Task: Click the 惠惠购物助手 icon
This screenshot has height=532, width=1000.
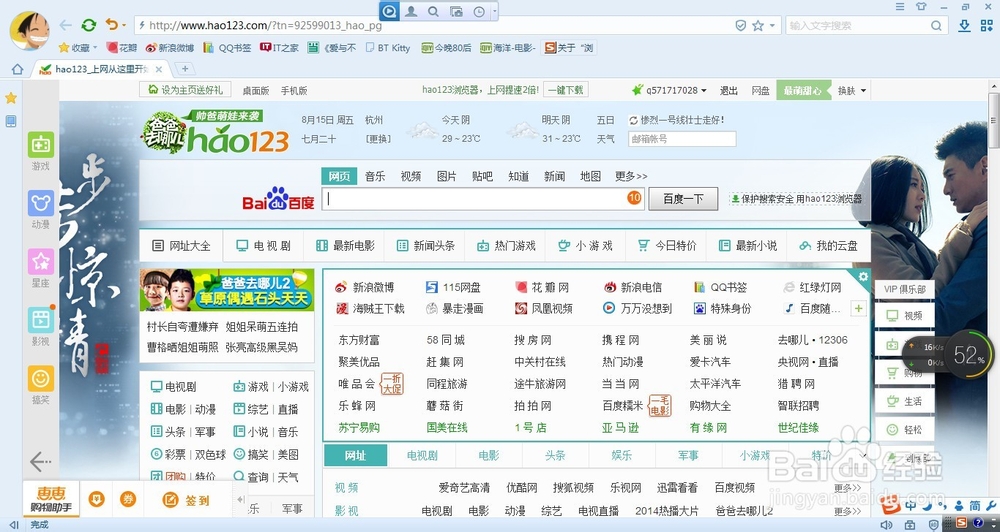Action: pyautogui.click(x=51, y=499)
